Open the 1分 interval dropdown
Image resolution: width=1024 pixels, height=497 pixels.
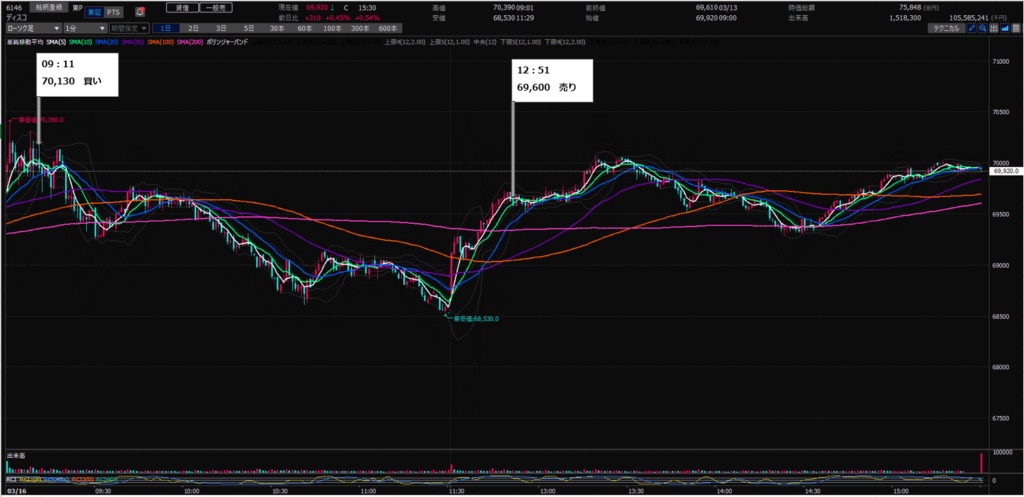[x=85, y=29]
